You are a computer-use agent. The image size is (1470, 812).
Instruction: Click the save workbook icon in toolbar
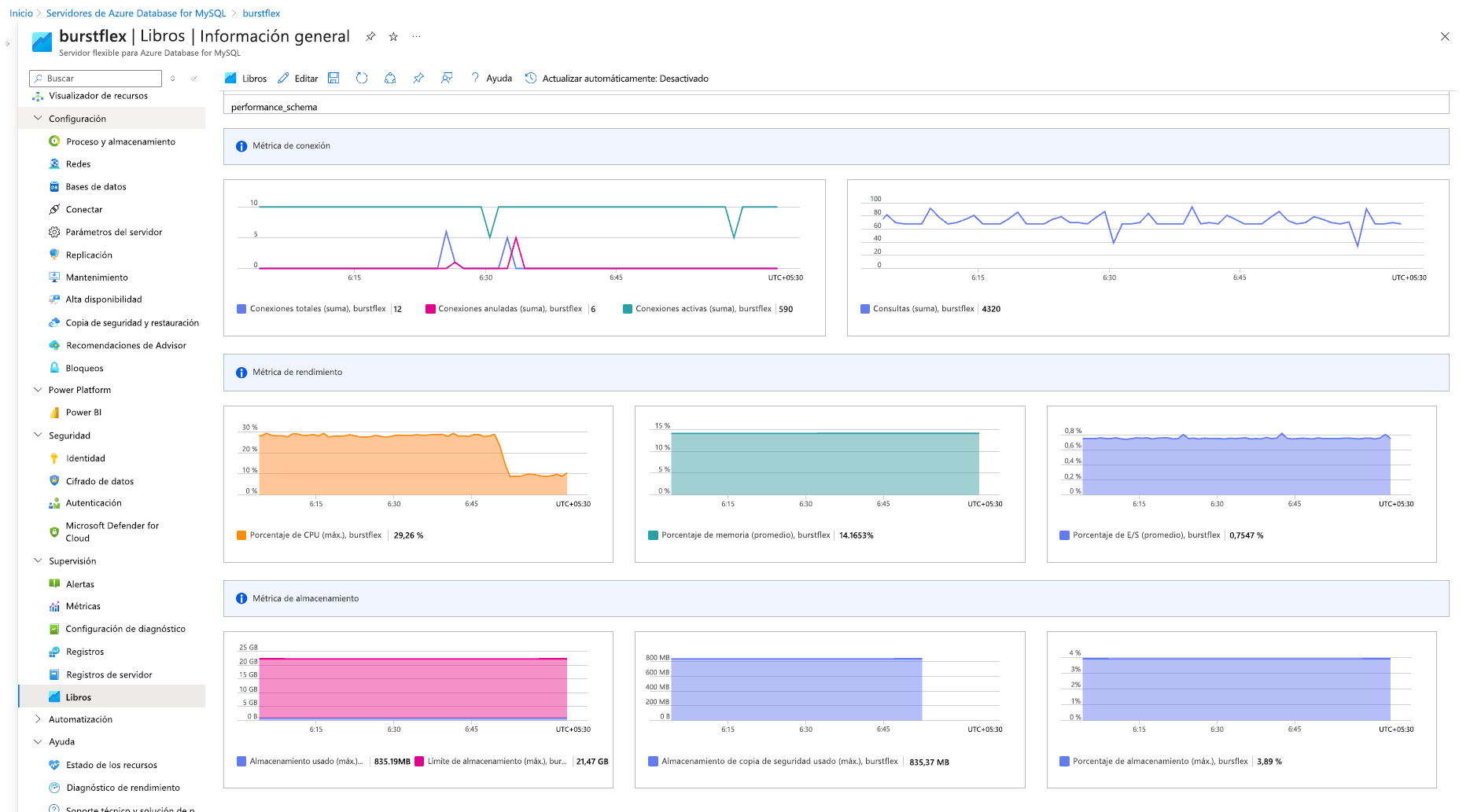pyautogui.click(x=333, y=78)
